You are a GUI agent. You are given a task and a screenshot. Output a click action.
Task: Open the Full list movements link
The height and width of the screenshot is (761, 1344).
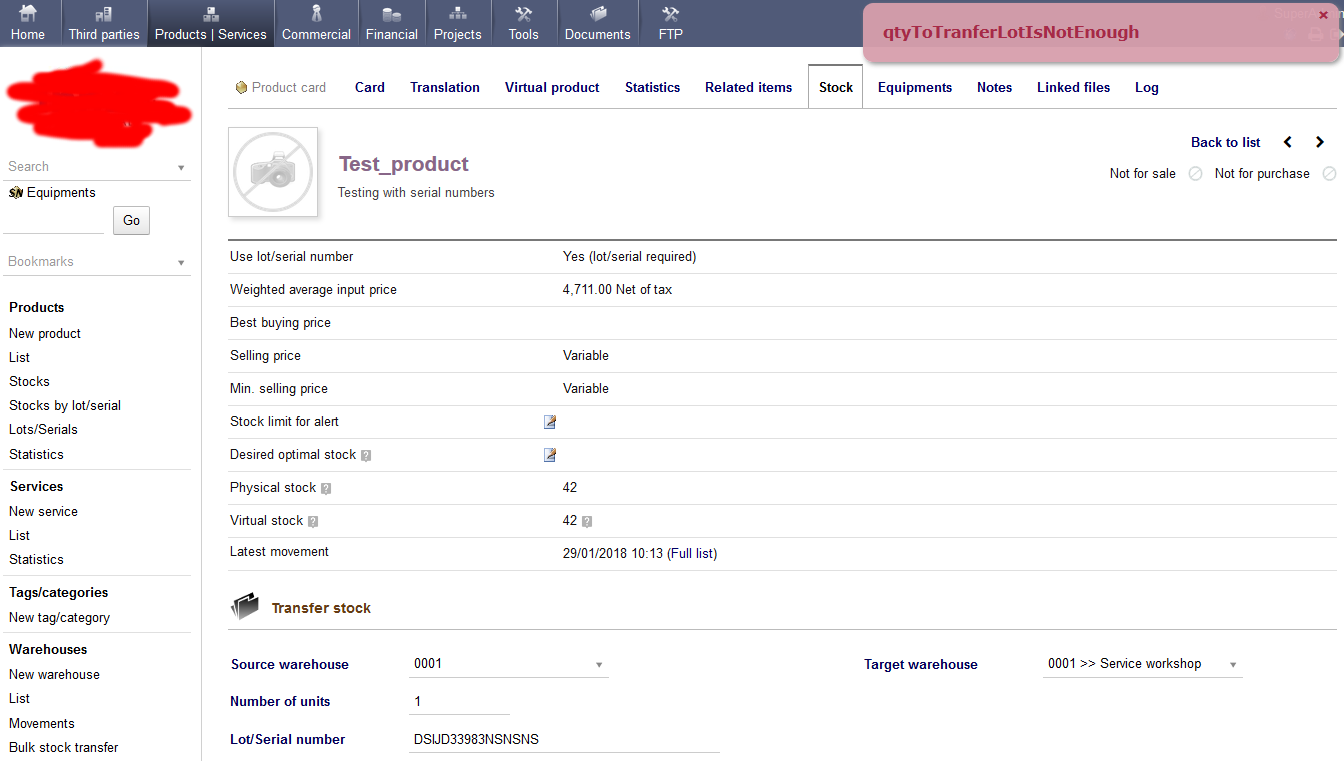pyautogui.click(x=692, y=553)
